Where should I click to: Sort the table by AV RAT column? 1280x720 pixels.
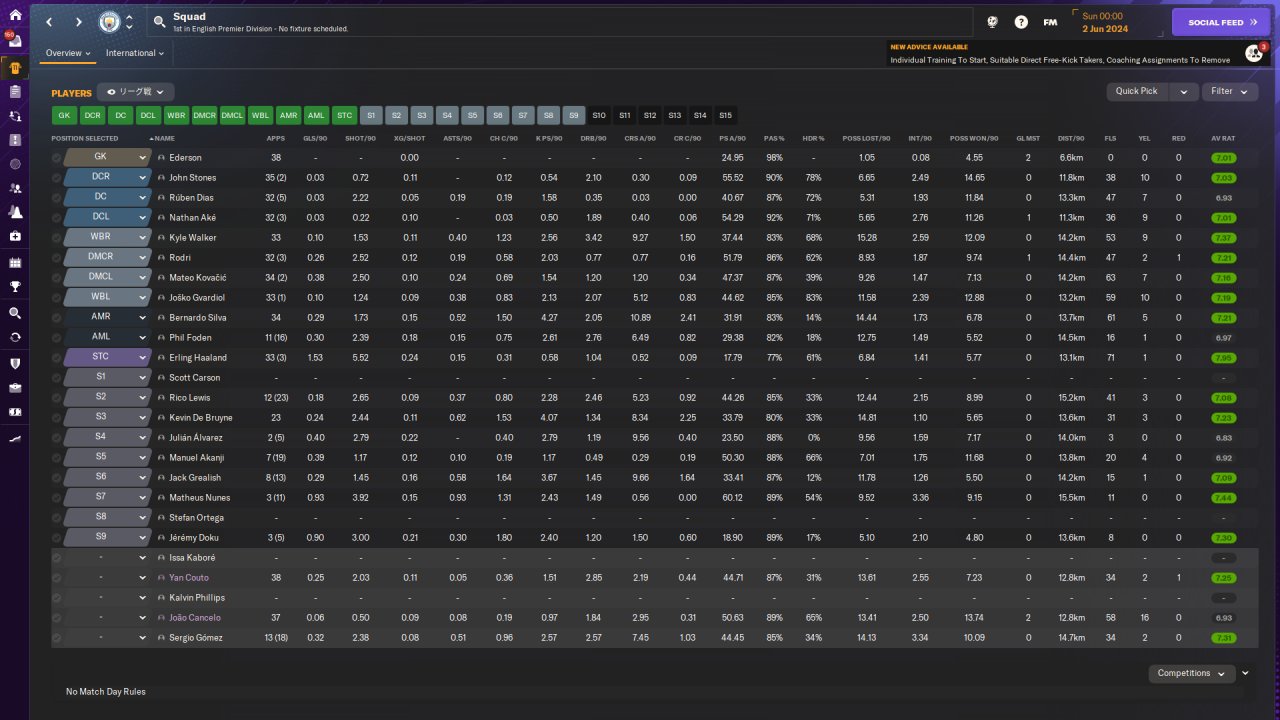click(1223, 138)
